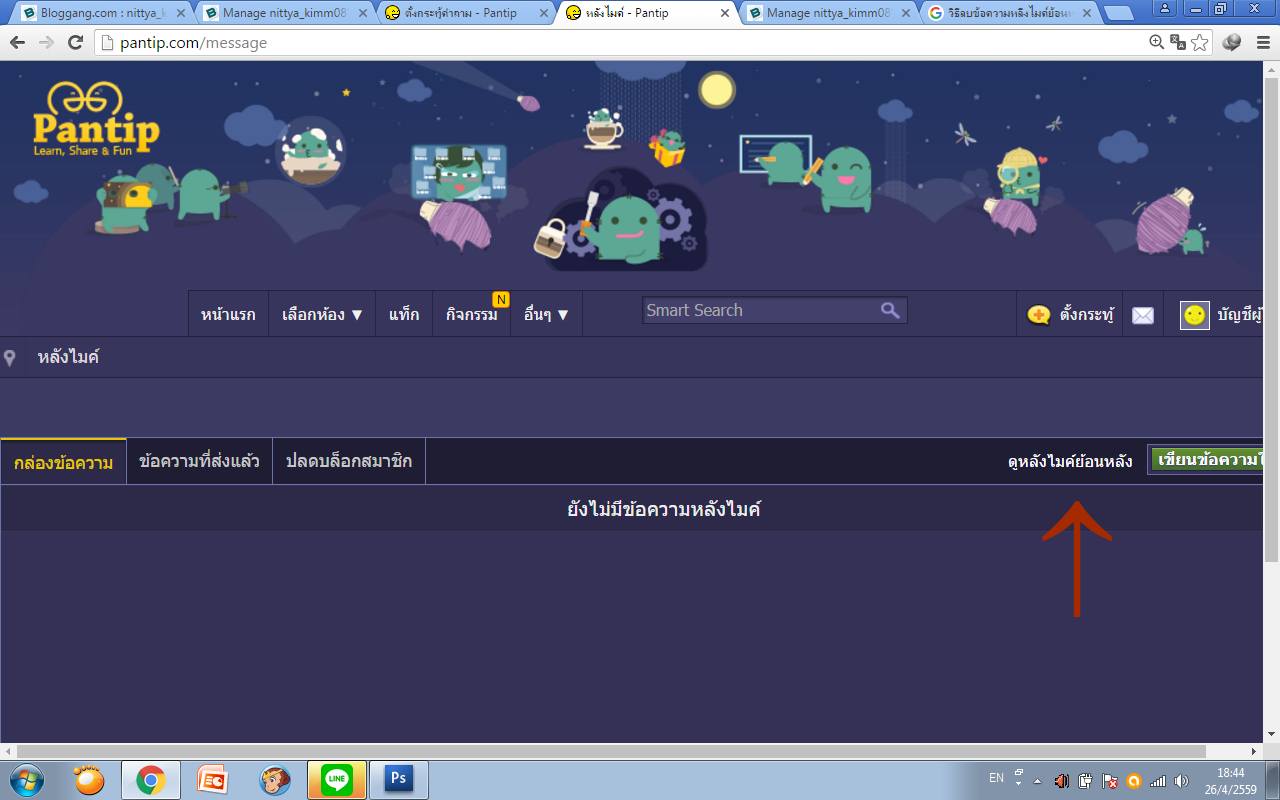Click the Smart Search magnifier icon
The height and width of the screenshot is (800, 1280).
889,310
